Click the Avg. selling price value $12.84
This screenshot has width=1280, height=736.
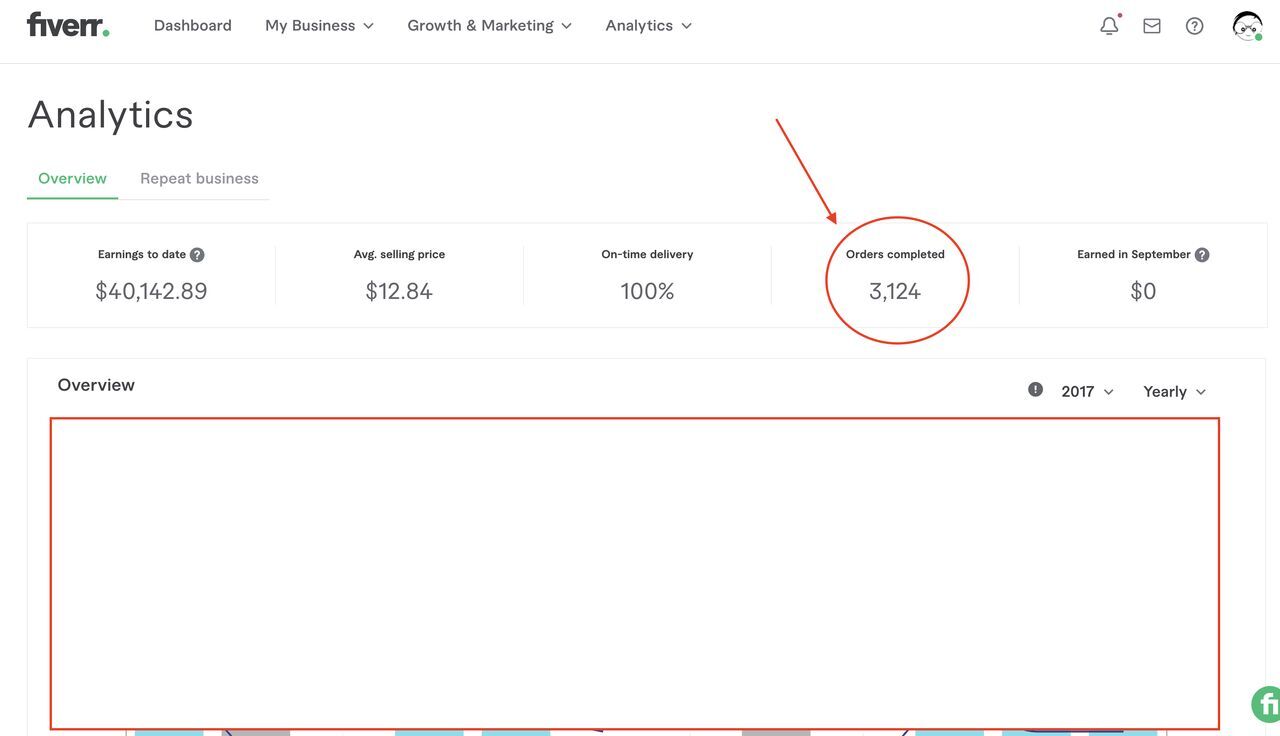[399, 292]
